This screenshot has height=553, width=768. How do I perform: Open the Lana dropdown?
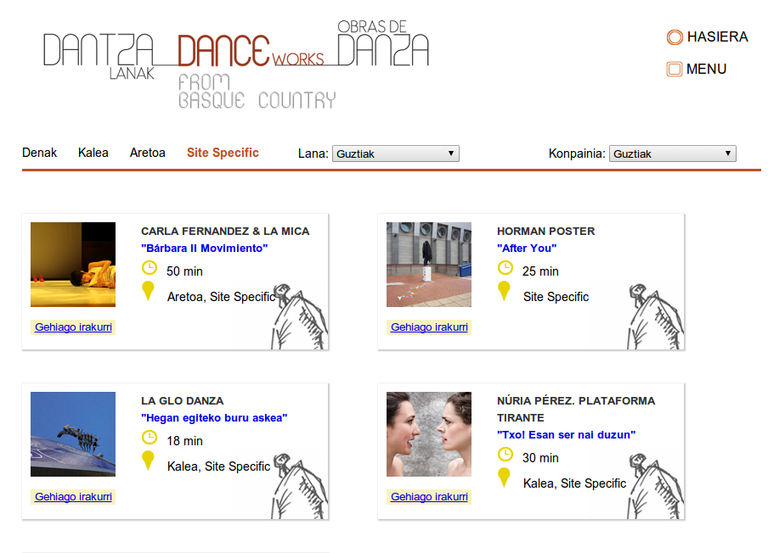[x=395, y=154]
